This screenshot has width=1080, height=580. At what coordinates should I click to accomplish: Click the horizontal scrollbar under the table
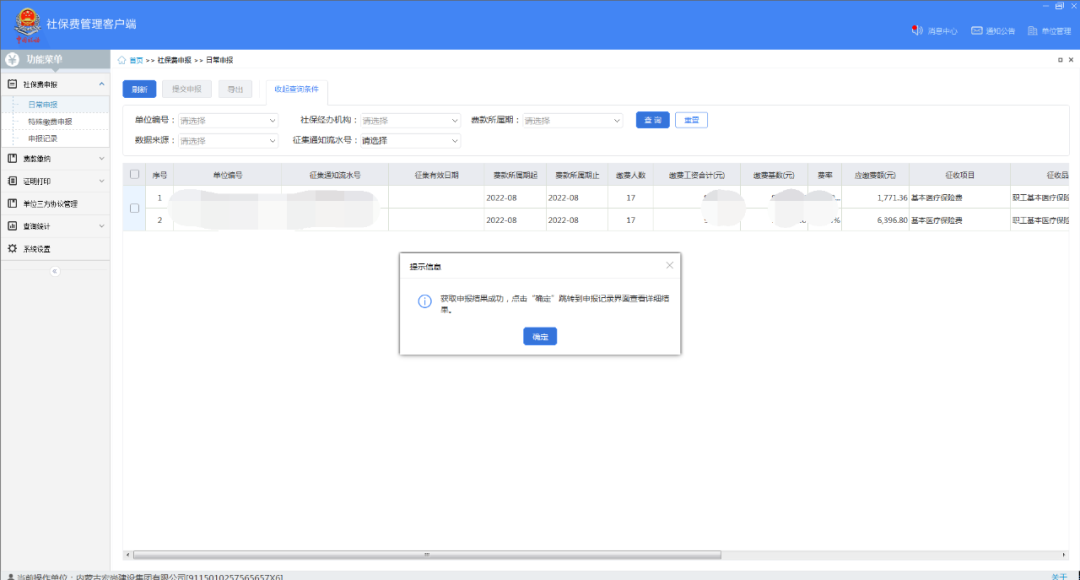pos(430,554)
